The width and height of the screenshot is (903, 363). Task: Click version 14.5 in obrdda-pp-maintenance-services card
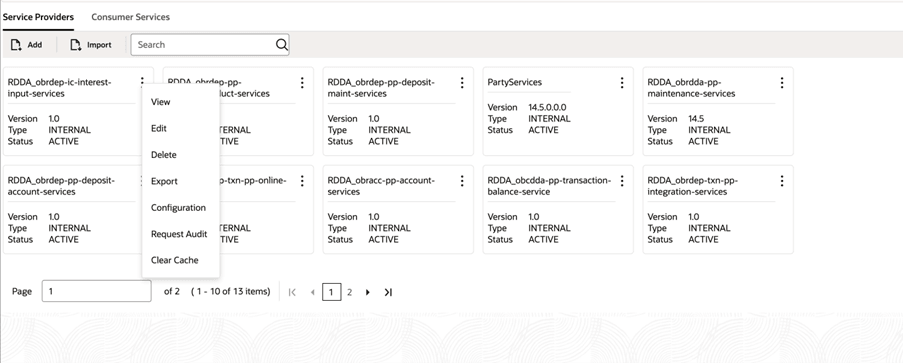pyautogui.click(x=696, y=119)
